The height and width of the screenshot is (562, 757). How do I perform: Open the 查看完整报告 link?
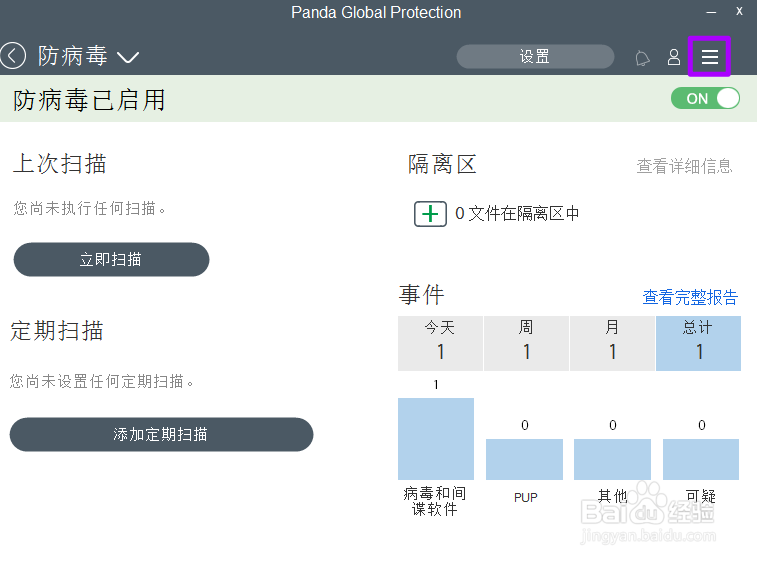tap(690, 297)
